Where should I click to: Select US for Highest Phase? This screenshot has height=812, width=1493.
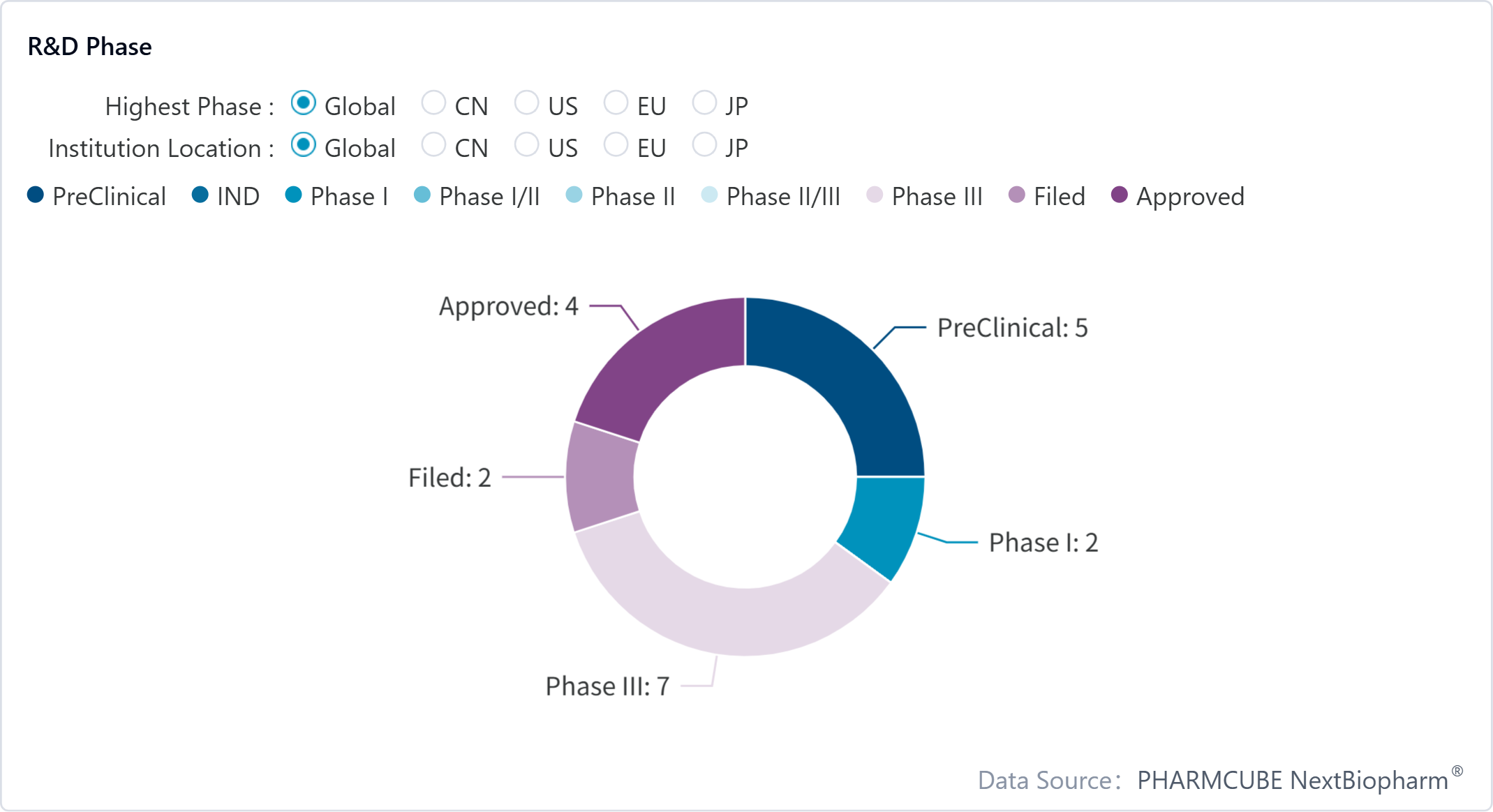[x=526, y=103]
